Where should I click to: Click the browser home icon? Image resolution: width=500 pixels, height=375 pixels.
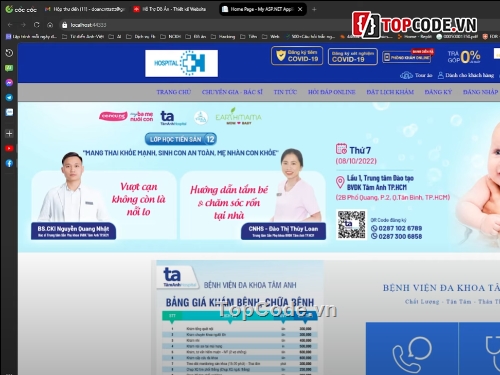(50, 25)
